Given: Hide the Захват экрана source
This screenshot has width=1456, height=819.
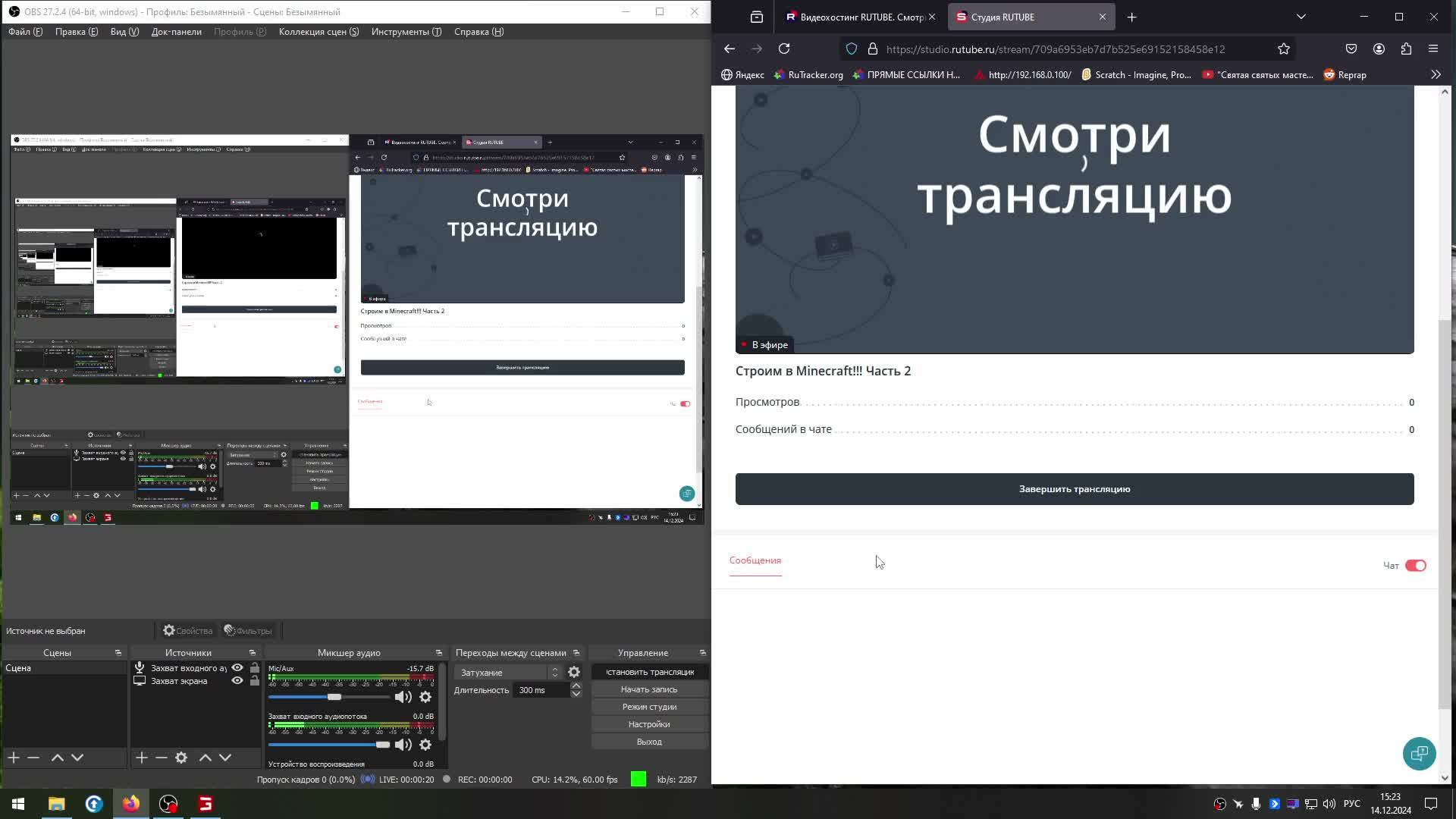Looking at the screenshot, I should point(237,681).
